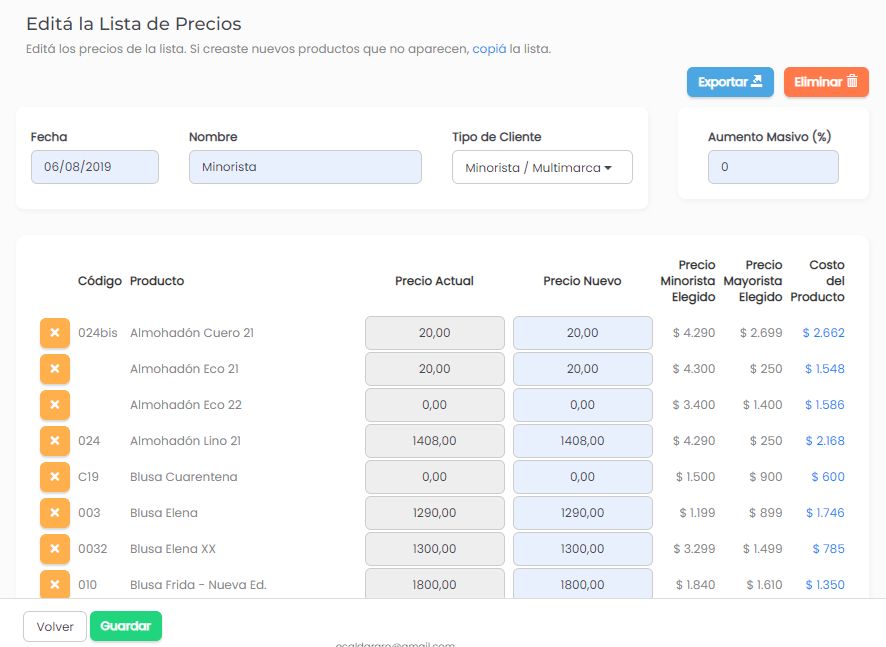The image size is (886, 647).
Task: Select mayorista price $ 1.610
Action: click(x=764, y=585)
